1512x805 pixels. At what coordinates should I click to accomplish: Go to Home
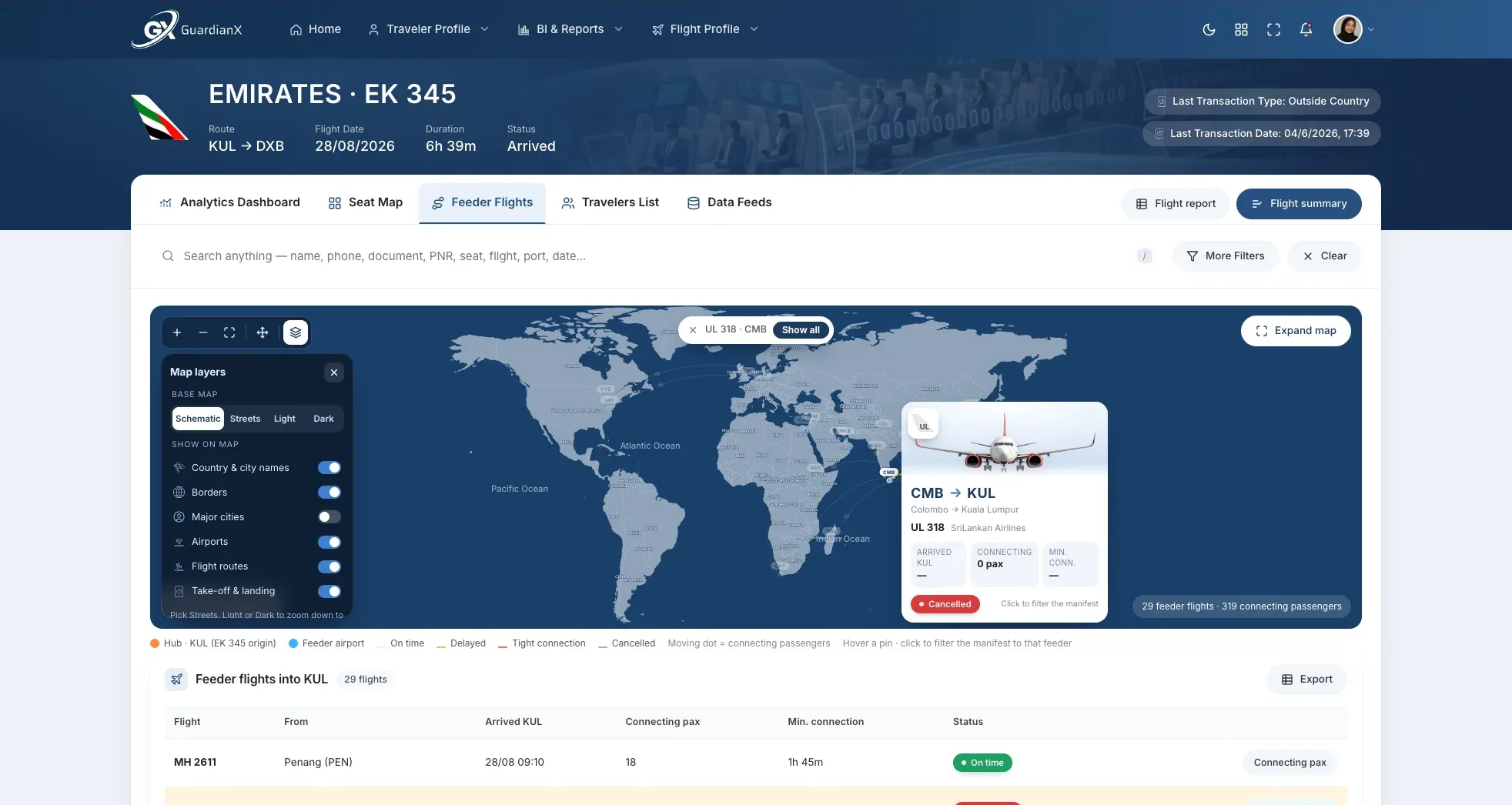click(x=316, y=29)
